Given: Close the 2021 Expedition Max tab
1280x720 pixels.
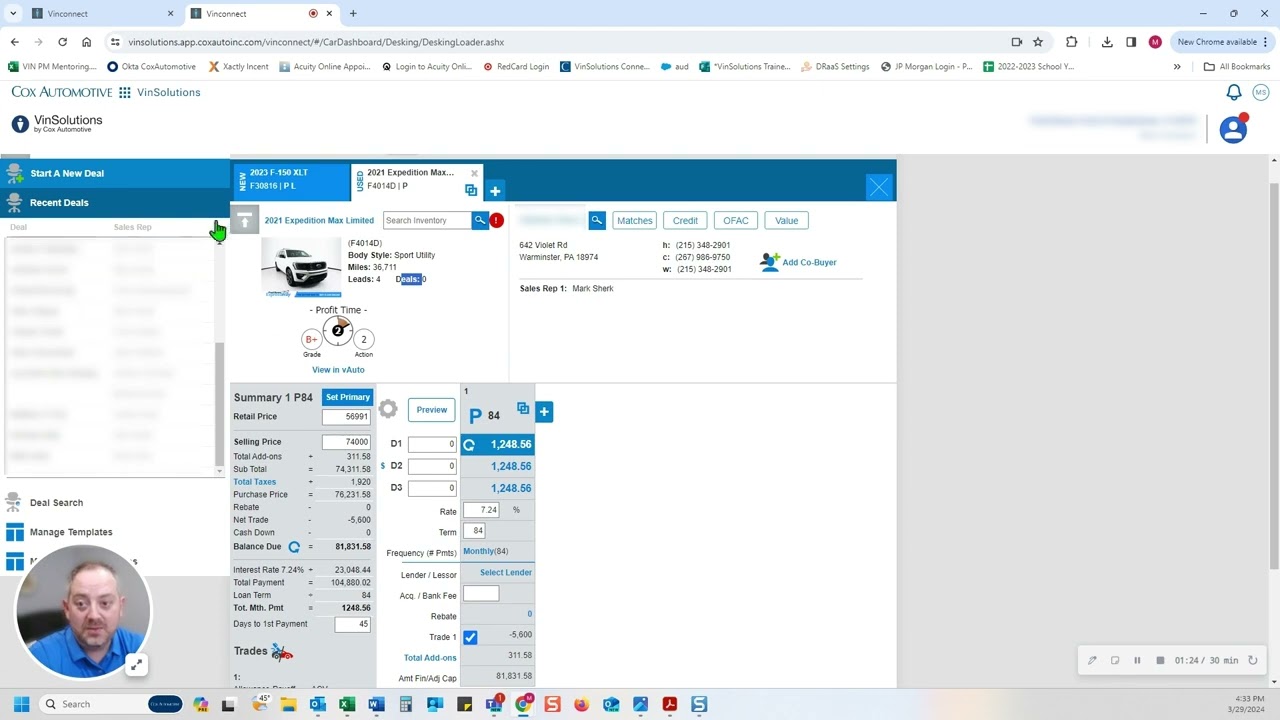Looking at the screenshot, I should click(x=474, y=173).
